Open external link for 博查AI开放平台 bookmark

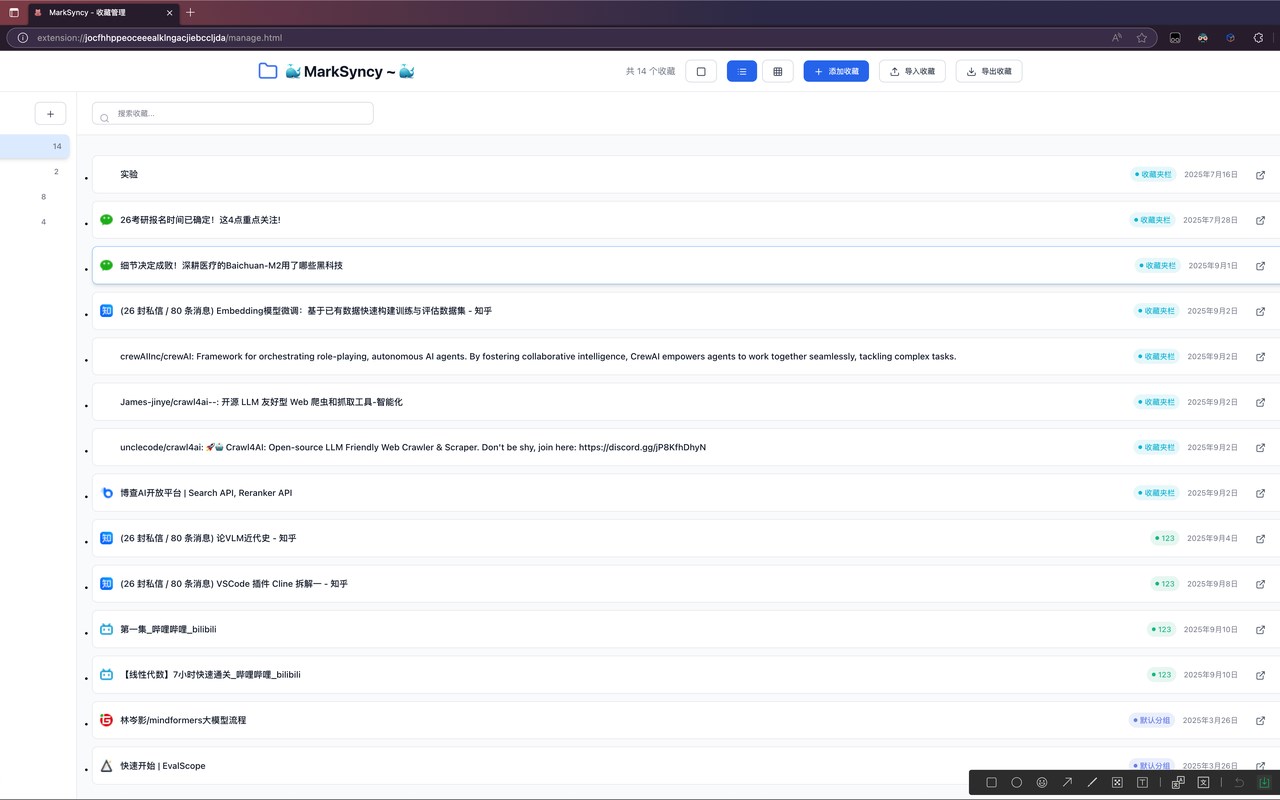(x=1260, y=493)
